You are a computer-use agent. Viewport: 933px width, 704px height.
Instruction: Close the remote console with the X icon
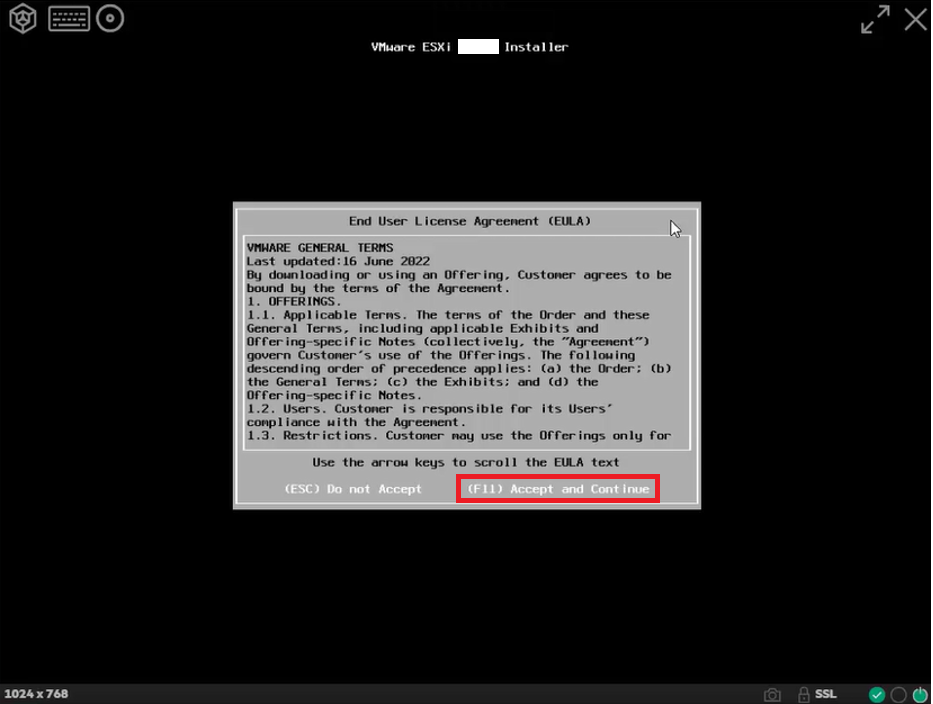click(916, 19)
